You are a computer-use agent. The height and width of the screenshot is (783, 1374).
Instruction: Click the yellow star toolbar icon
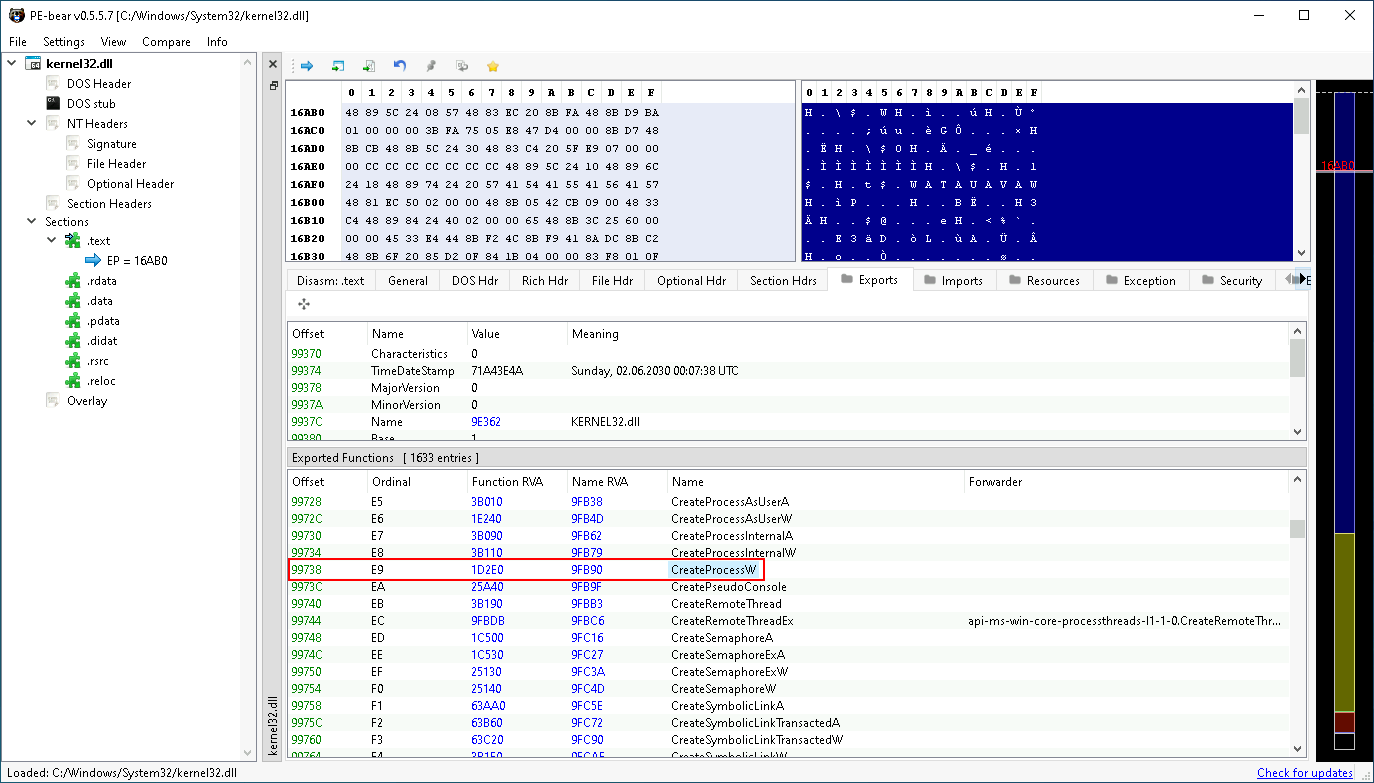pos(492,66)
